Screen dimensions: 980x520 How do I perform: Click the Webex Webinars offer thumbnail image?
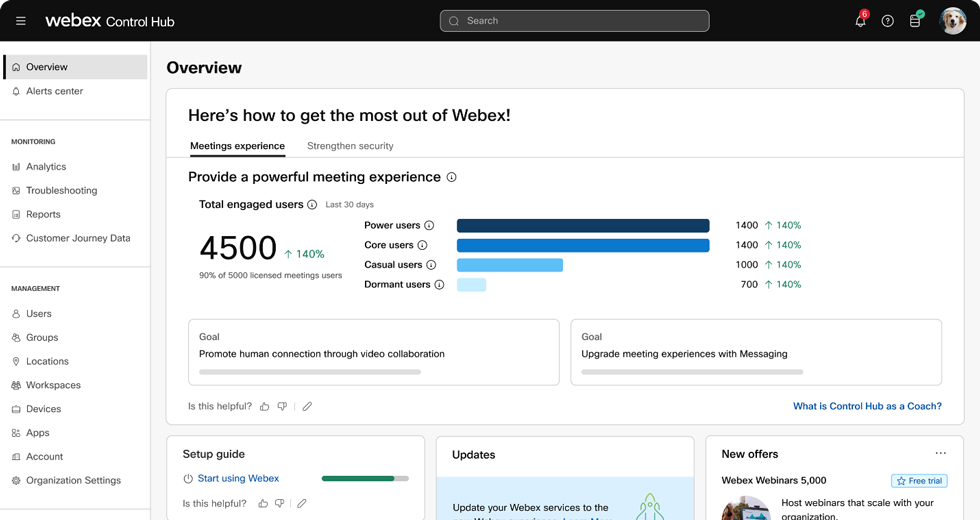click(x=746, y=508)
